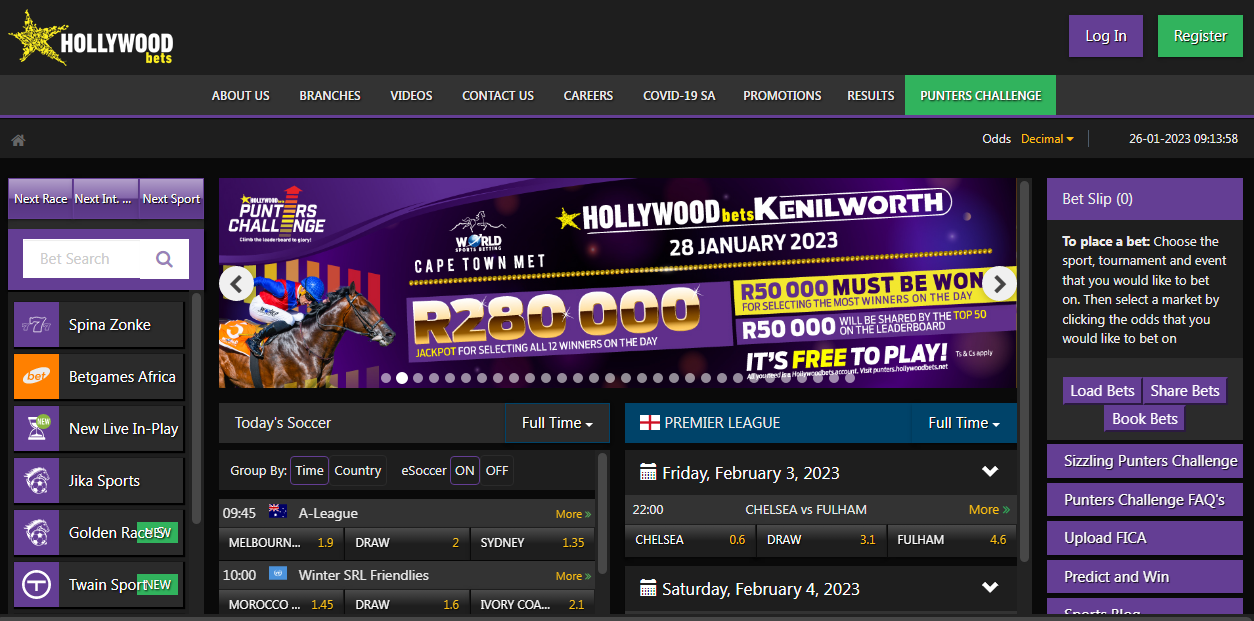Image resolution: width=1254 pixels, height=621 pixels.
Task: Open the Betgames Africa icon
Action: pyautogui.click(x=37, y=377)
